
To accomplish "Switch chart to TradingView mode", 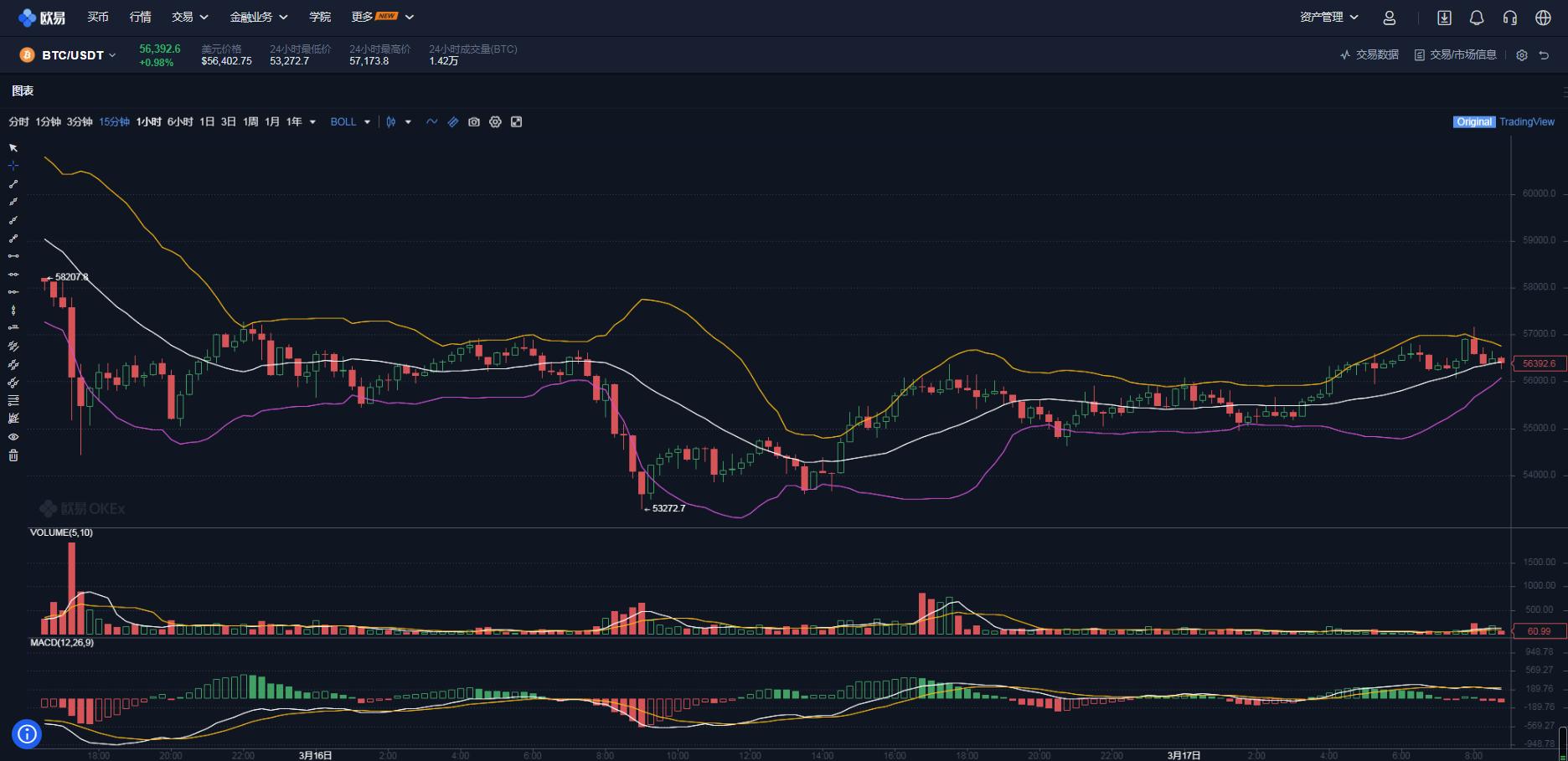I will point(1526,122).
